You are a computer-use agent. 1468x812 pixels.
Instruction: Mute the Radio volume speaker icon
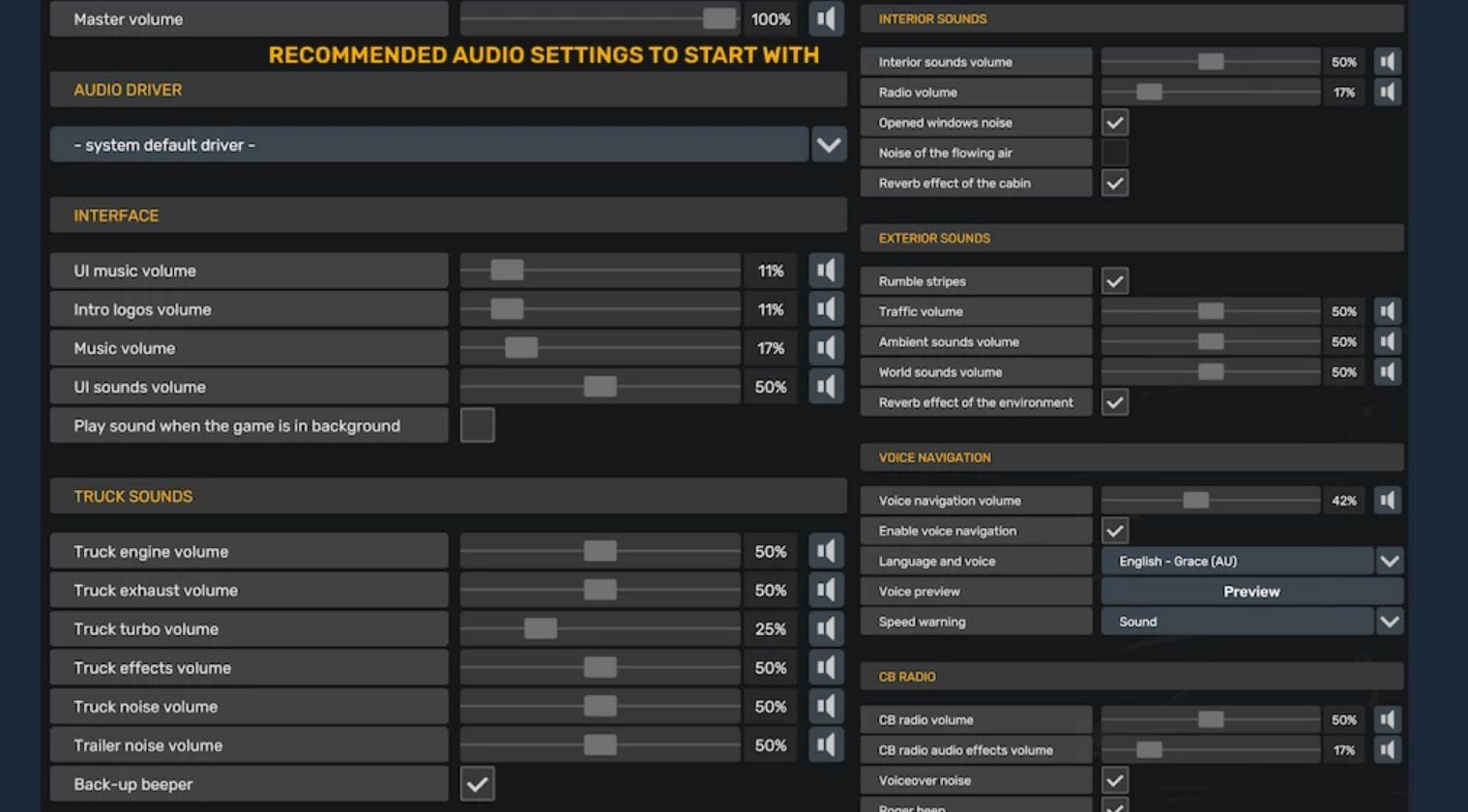point(1388,93)
